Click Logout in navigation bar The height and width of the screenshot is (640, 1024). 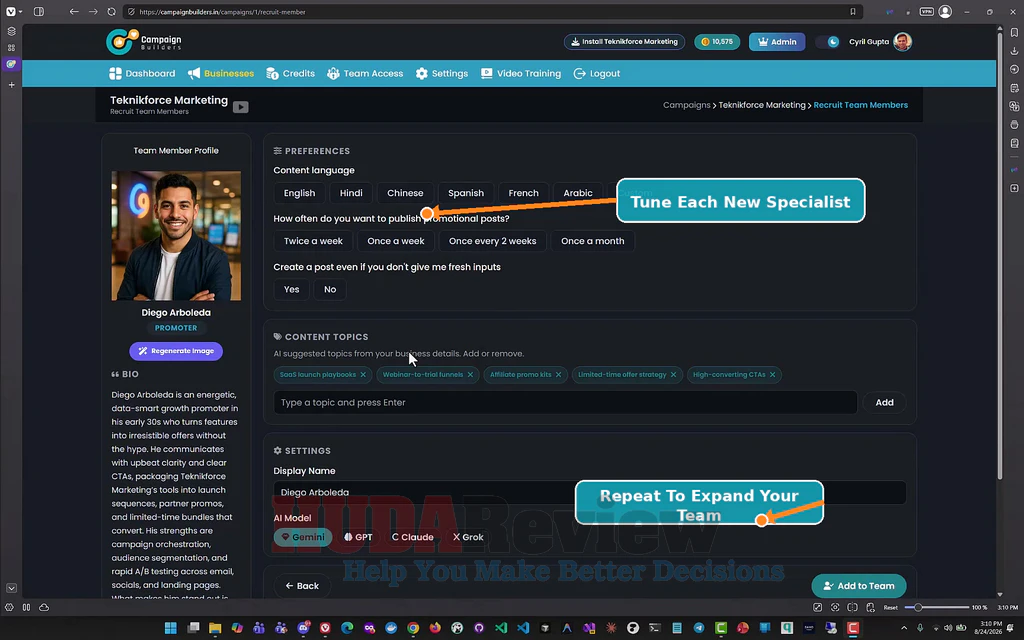(x=597, y=74)
